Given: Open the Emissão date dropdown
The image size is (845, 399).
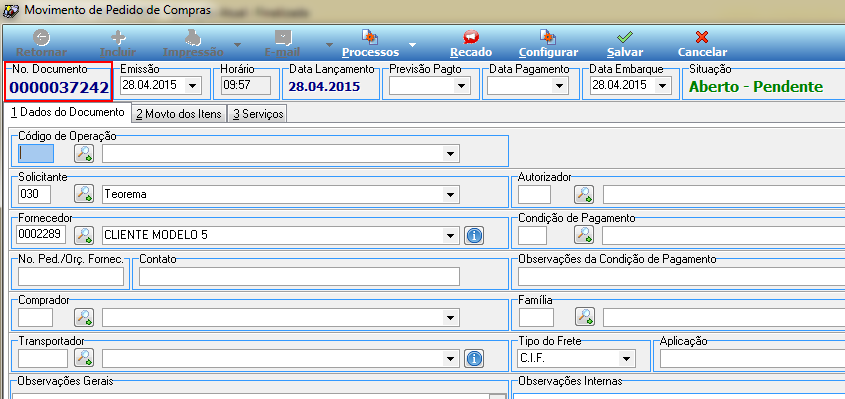Looking at the screenshot, I should click(193, 85).
